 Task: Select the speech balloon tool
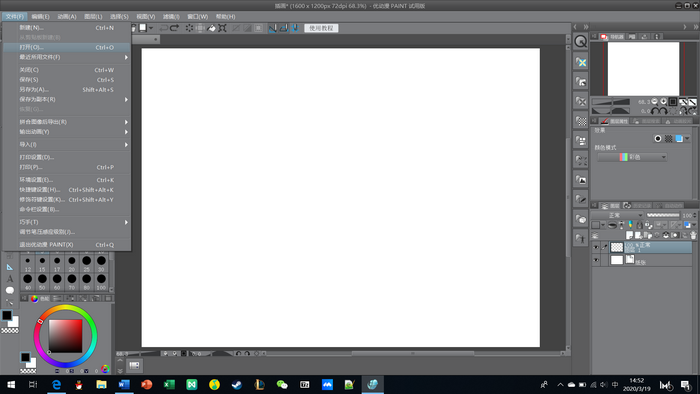click(10, 290)
